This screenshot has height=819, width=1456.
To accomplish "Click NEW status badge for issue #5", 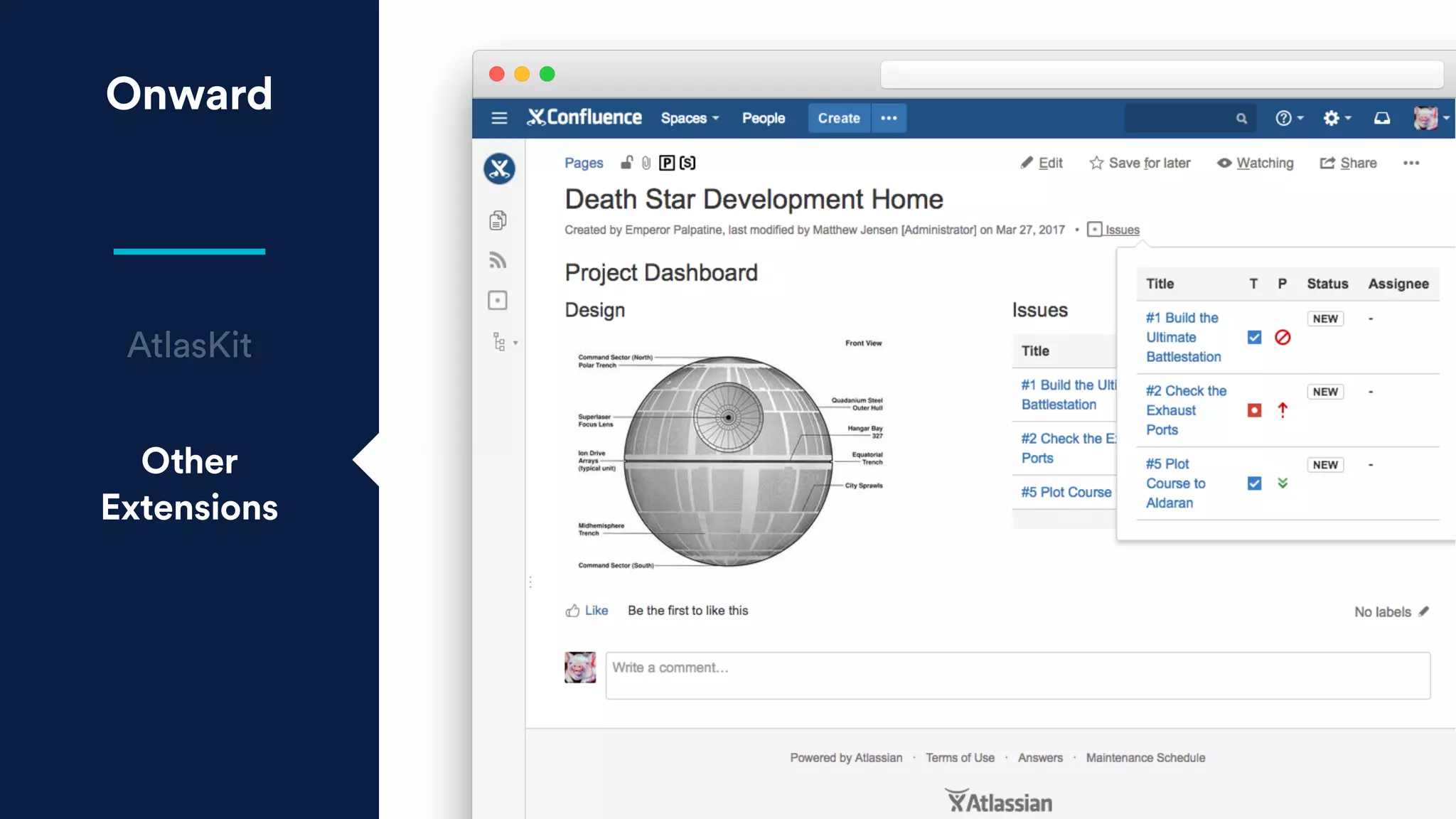I will point(1325,465).
